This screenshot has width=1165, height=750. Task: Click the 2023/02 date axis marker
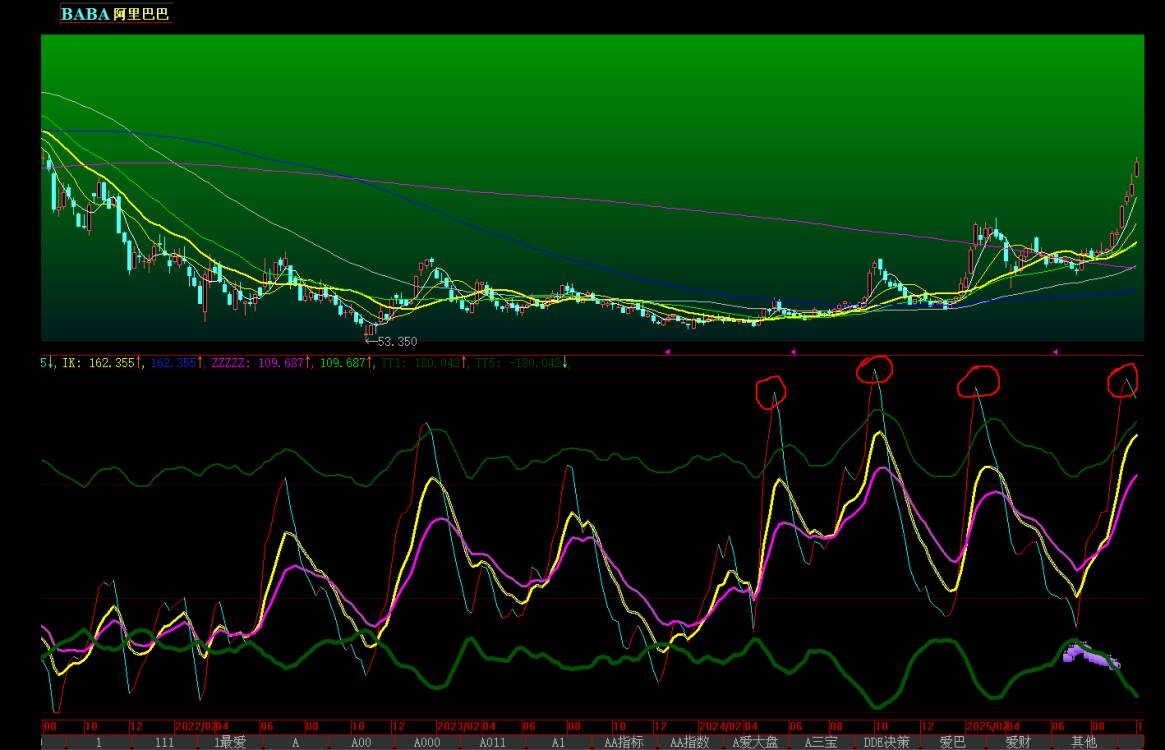458,726
